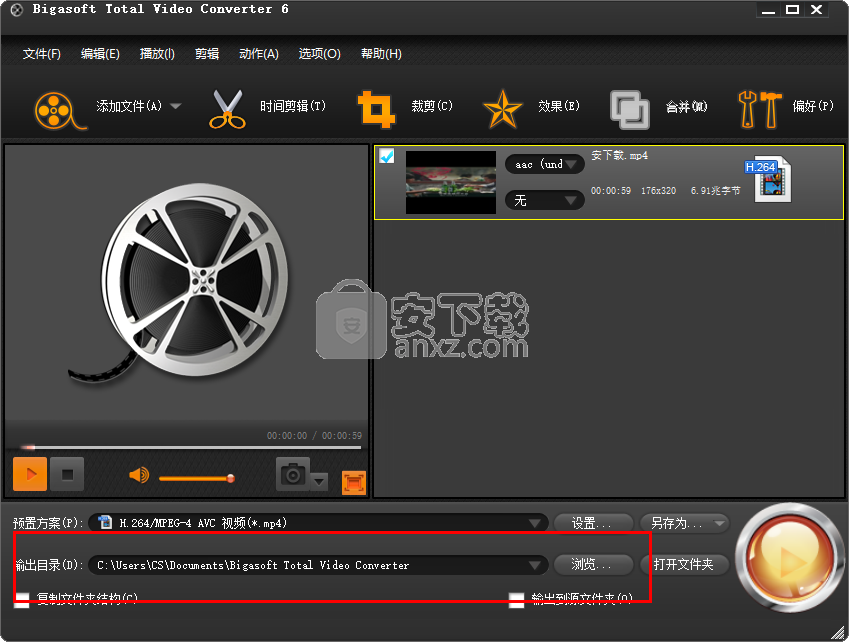
Task: Open the 编辑(E) menu
Action: [100, 54]
